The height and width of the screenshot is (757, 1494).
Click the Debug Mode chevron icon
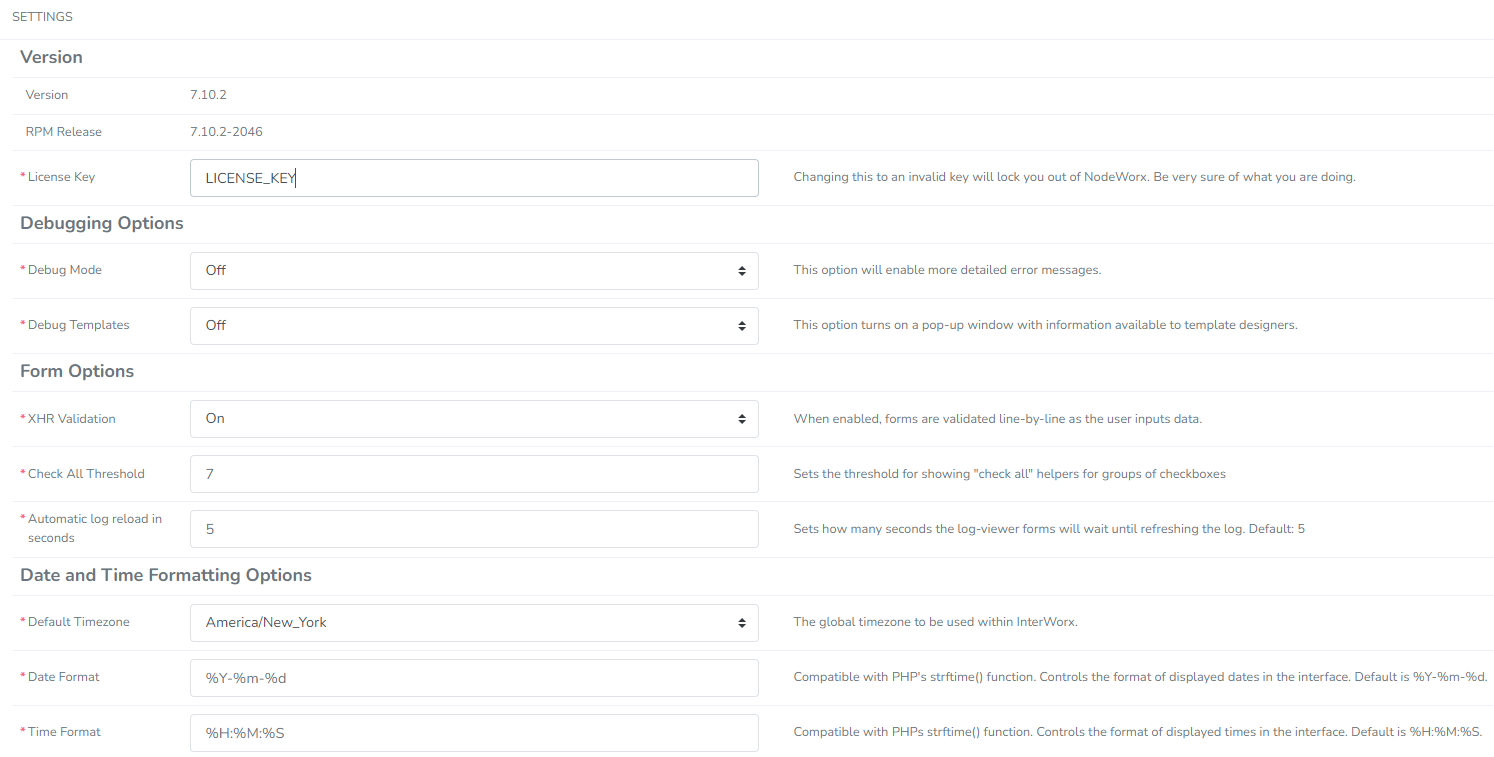[x=742, y=270]
